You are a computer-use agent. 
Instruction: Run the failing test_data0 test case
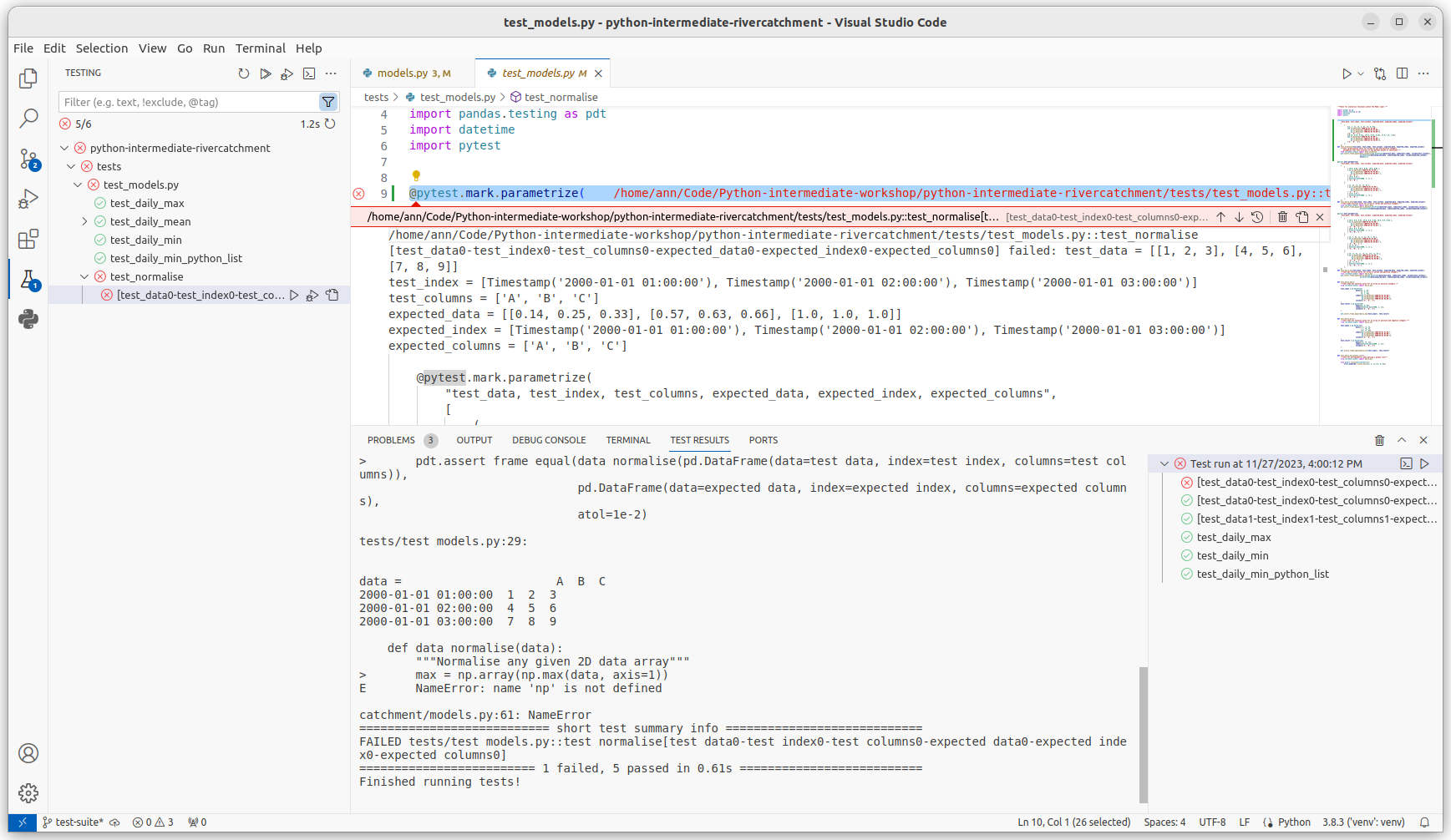point(294,295)
